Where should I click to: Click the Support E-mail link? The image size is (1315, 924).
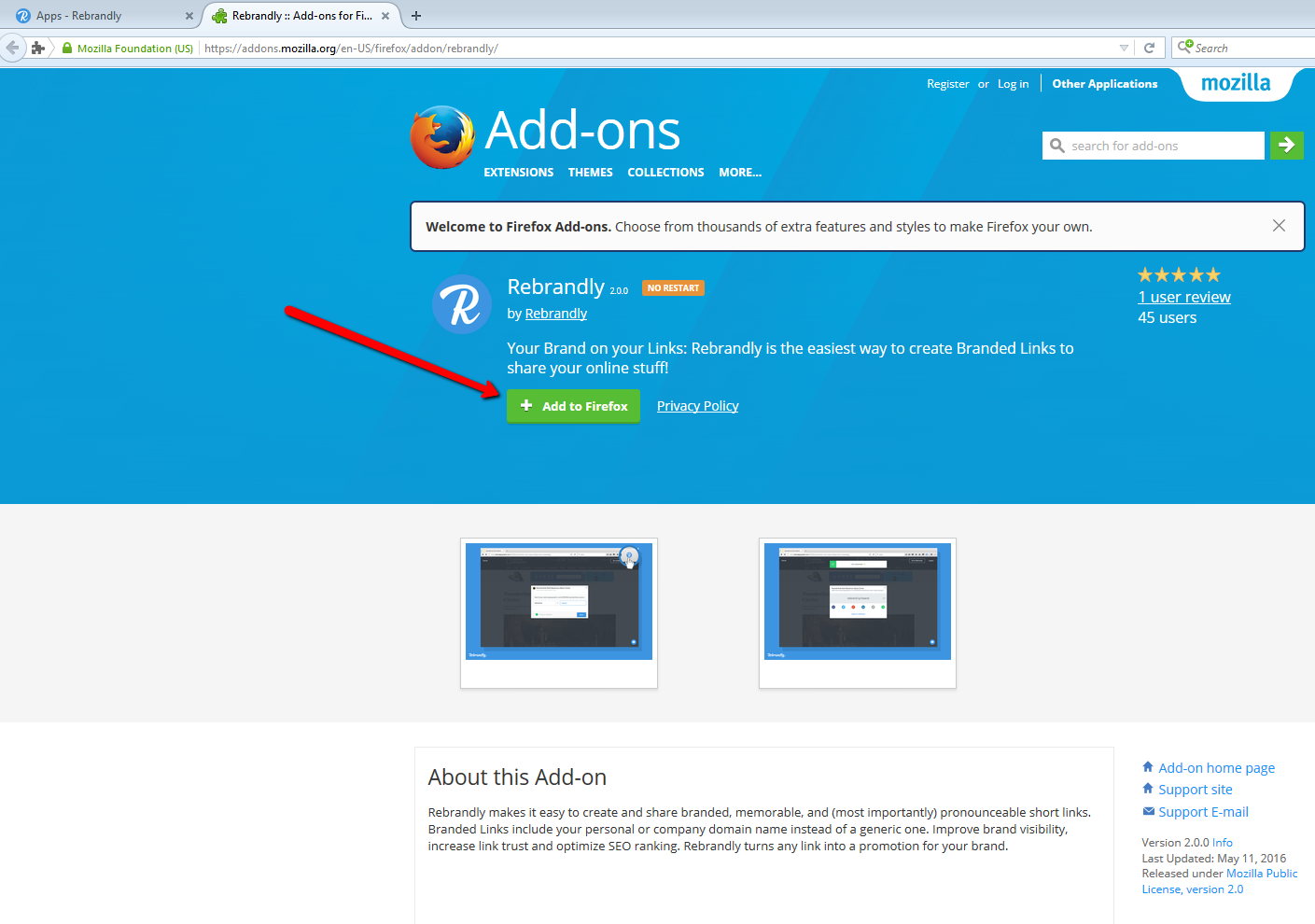(1203, 812)
